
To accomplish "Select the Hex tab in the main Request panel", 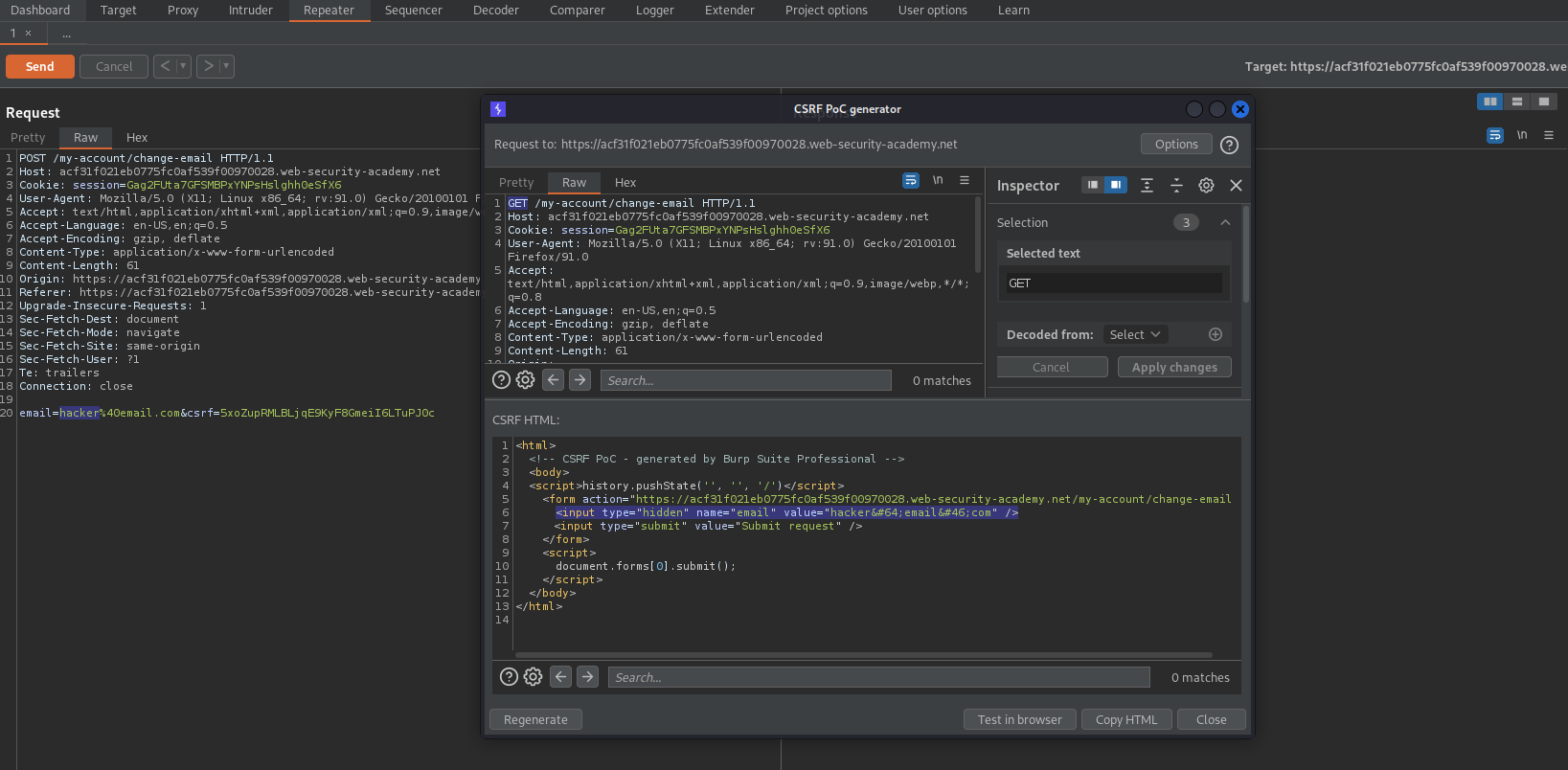I will click(x=137, y=137).
